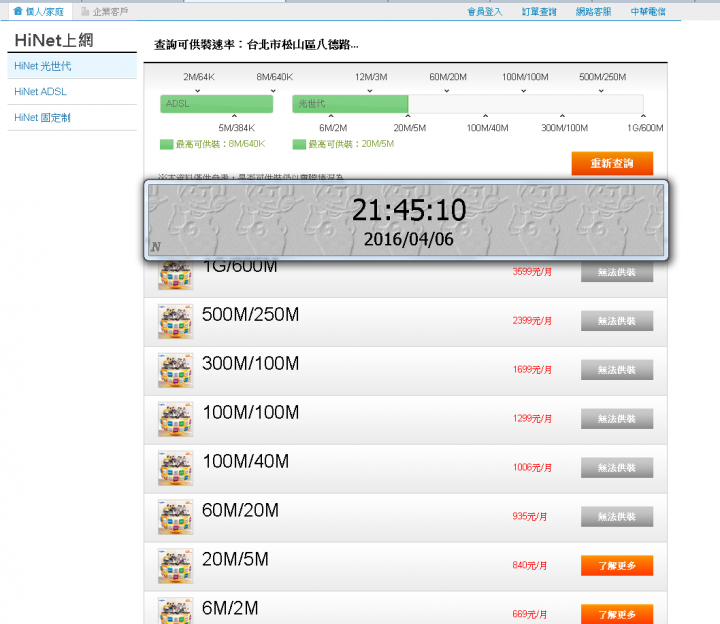720x624 pixels.
Task: Click the 669元/月 price
Action: (x=529, y=614)
